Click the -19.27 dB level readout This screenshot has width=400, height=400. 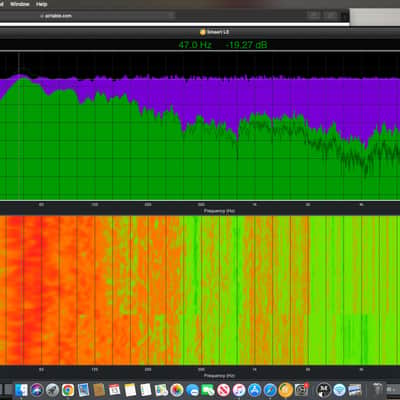pos(246,45)
